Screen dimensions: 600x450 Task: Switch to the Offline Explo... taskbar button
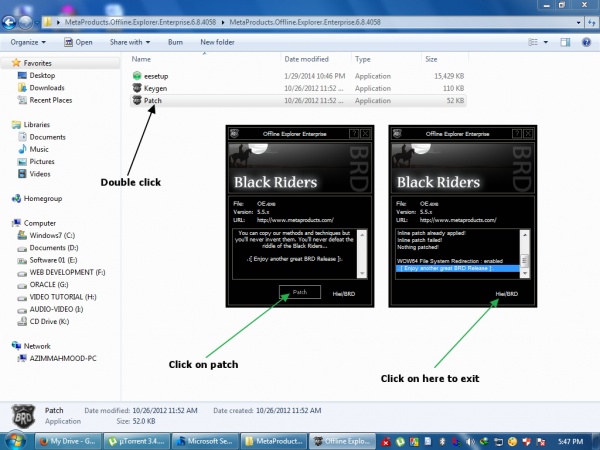pos(342,441)
